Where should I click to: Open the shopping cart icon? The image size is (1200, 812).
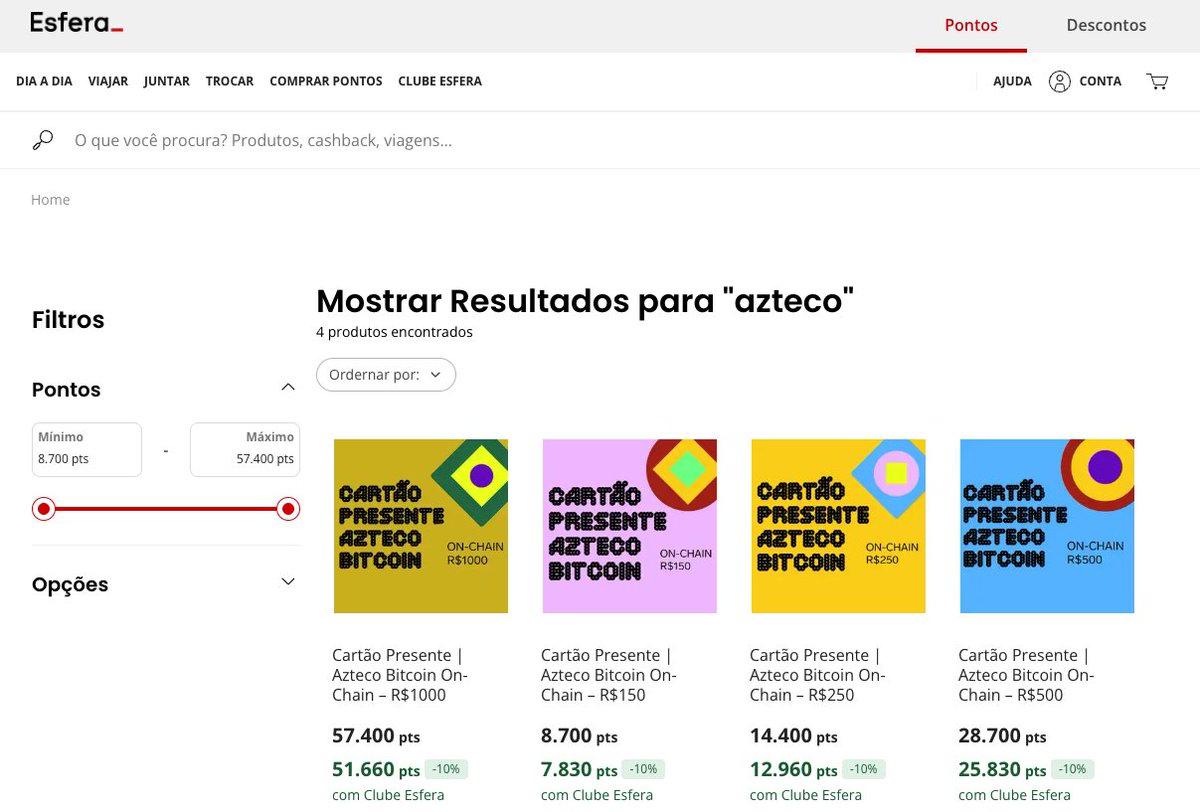click(1157, 81)
